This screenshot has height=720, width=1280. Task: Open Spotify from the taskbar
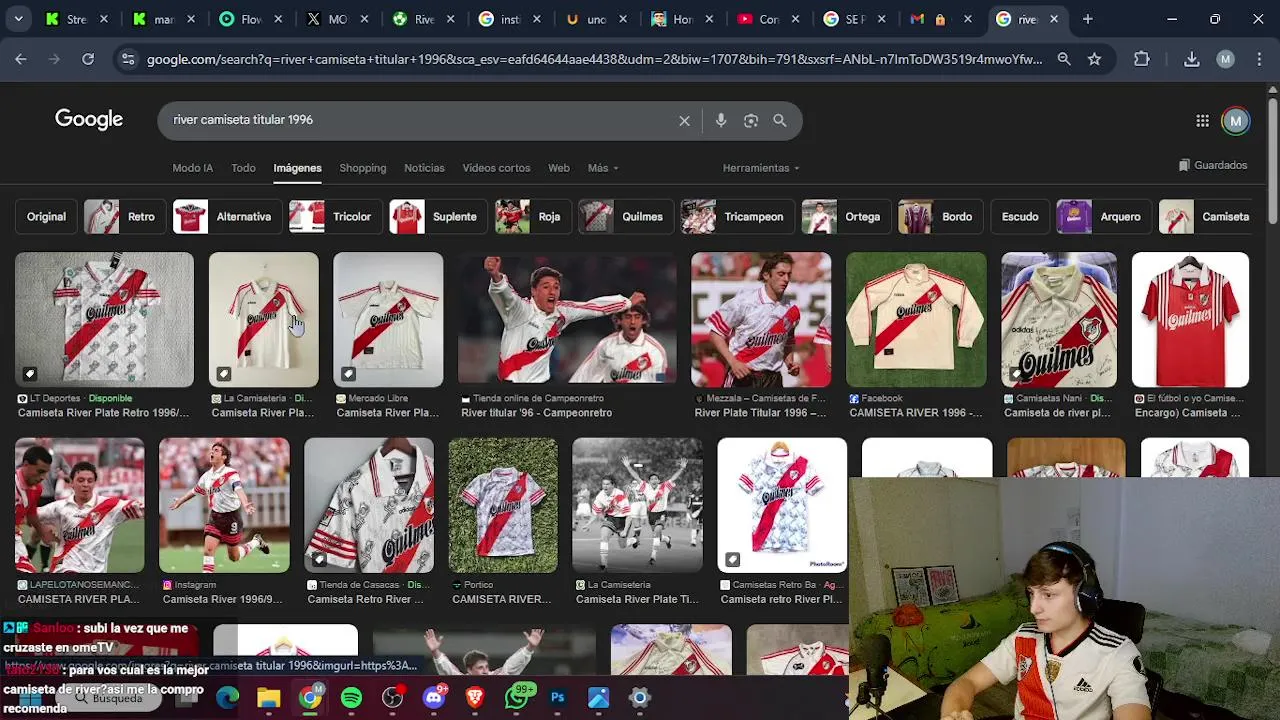(x=351, y=697)
